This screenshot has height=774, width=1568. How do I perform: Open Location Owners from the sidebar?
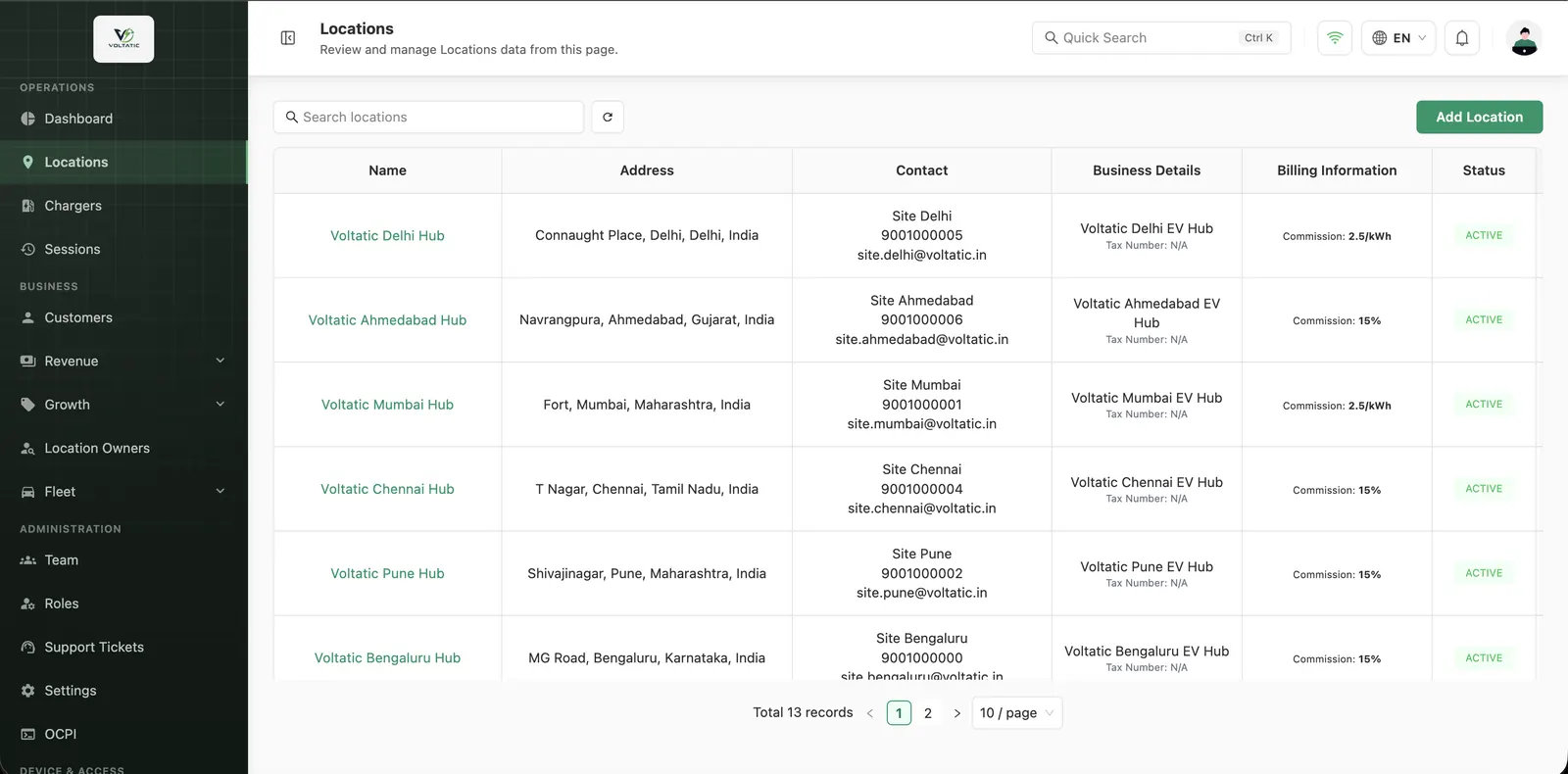click(123, 449)
